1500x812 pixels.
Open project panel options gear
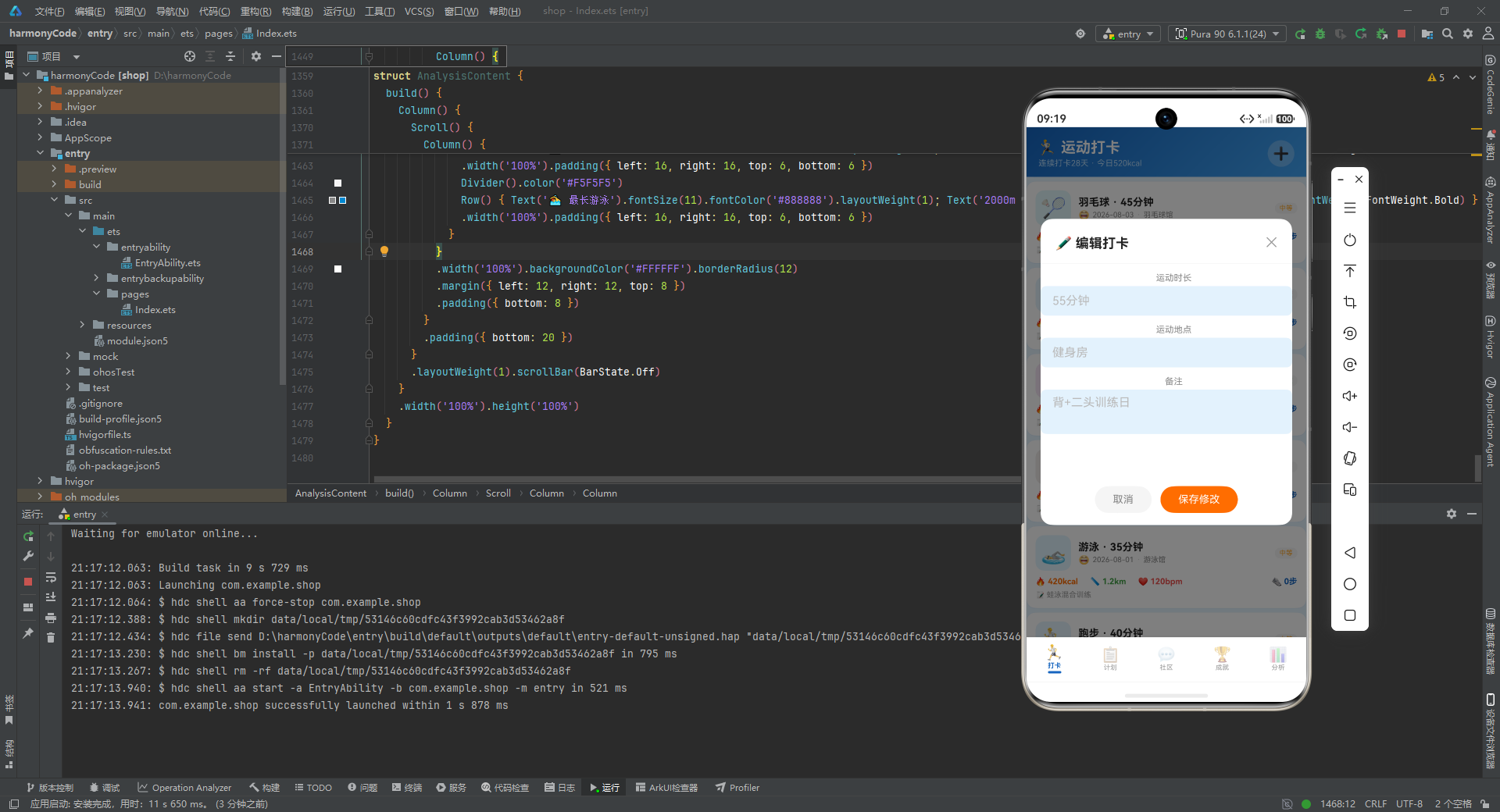(x=255, y=56)
